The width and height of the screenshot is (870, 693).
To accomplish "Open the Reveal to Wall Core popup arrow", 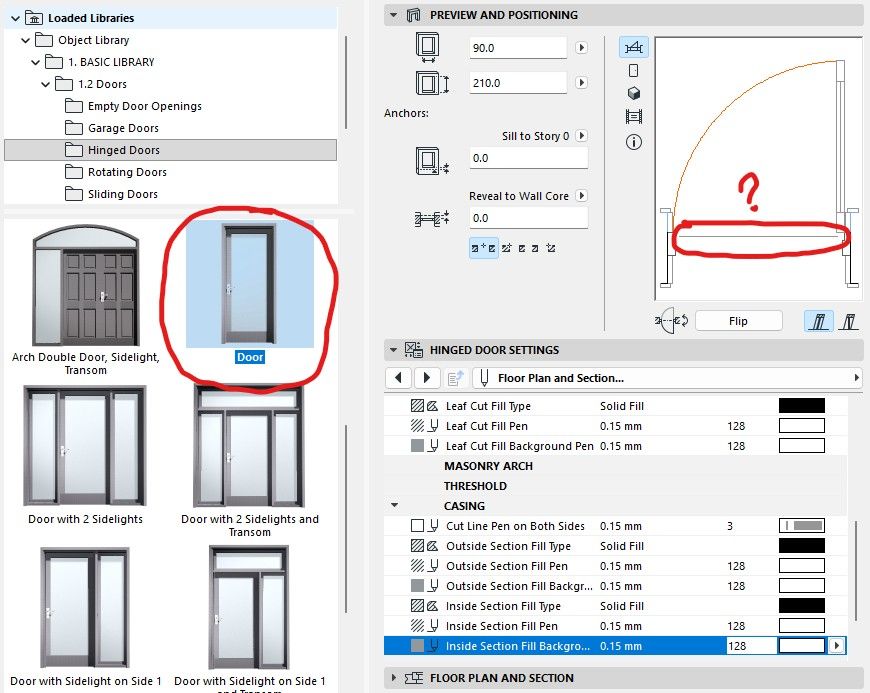I will [581, 195].
